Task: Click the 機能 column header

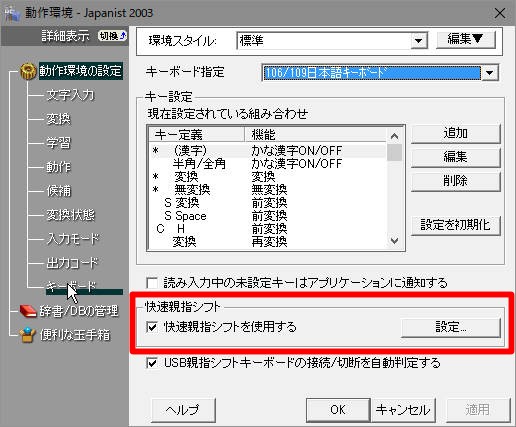Action: pyautogui.click(x=316, y=135)
